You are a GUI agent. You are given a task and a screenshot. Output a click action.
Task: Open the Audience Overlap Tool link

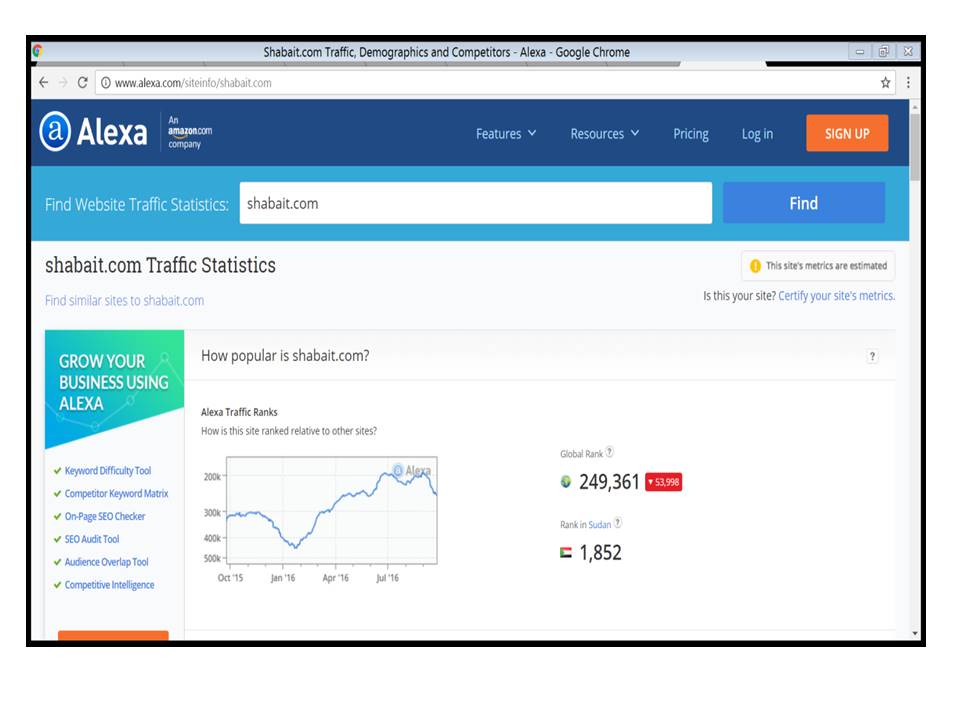[x=107, y=562]
